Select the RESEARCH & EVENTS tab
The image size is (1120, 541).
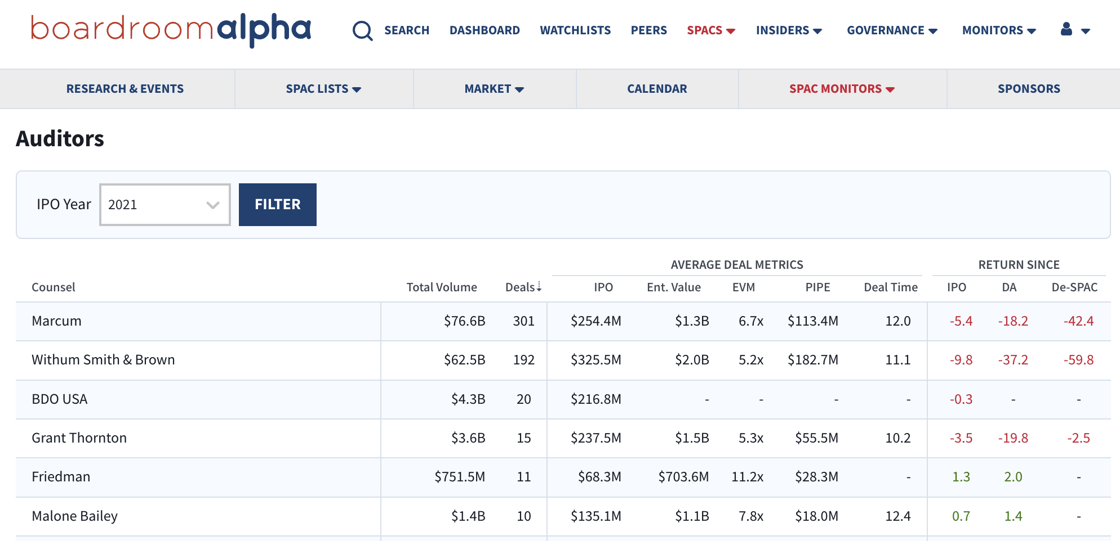pos(125,89)
